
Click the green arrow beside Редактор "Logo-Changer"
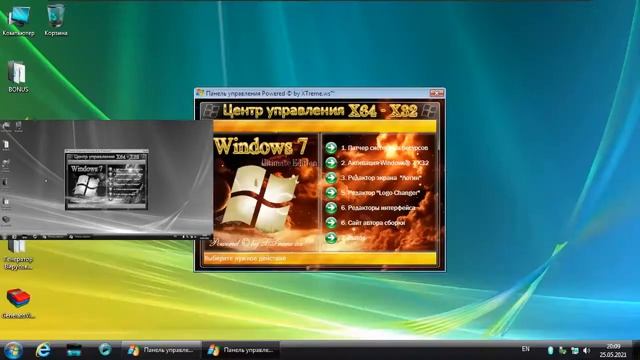point(331,193)
